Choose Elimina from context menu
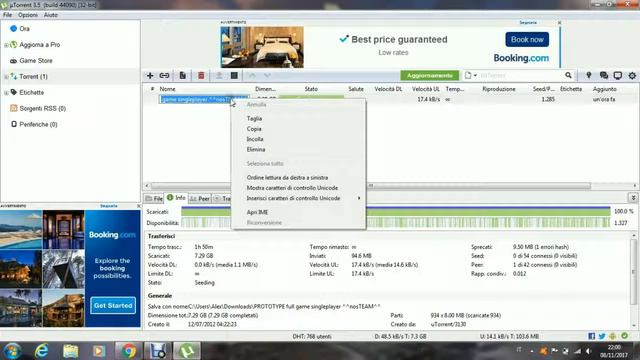The image size is (640, 360). pyautogui.click(x=256, y=149)
